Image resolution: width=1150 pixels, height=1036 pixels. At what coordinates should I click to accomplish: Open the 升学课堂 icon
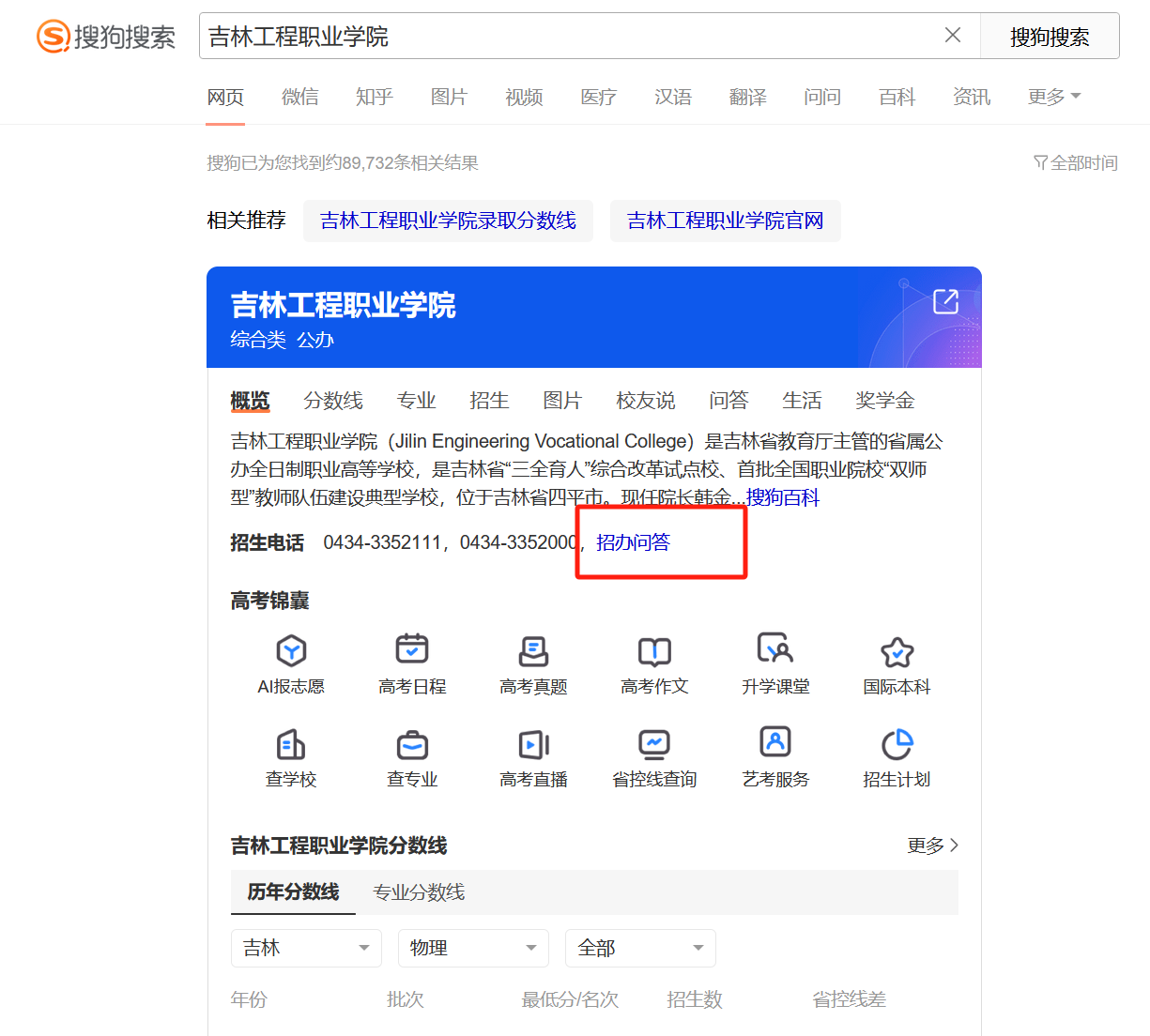tap(775, 648)
